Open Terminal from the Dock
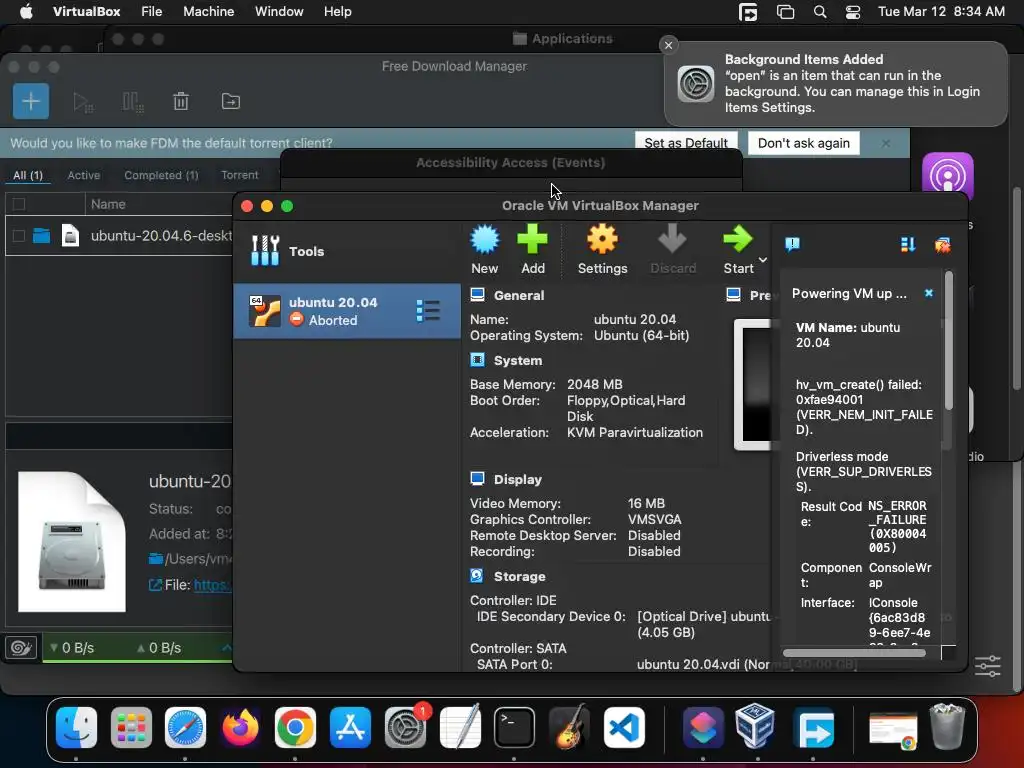Viewport: 1024px width, 768px height. coord(515,727)
